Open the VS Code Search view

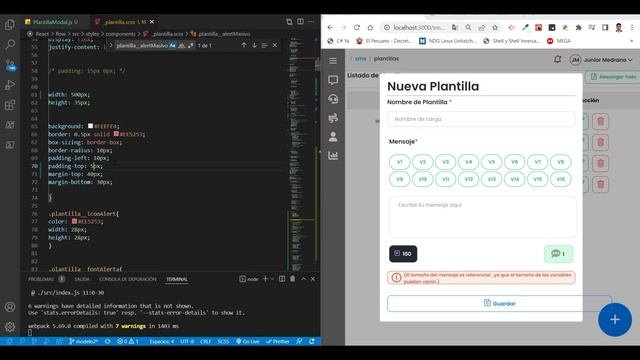pos(10,44)
